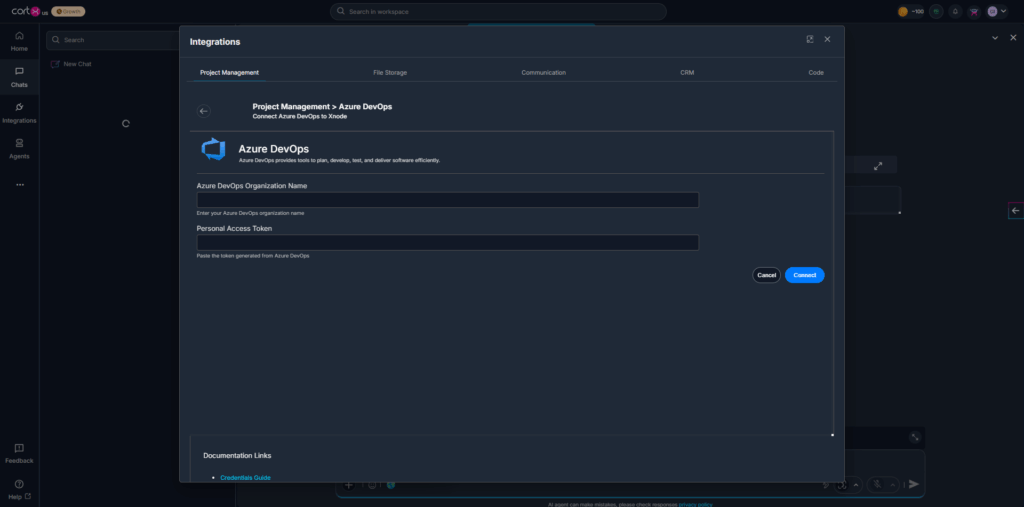Open the Credentials Guide link

245,478
